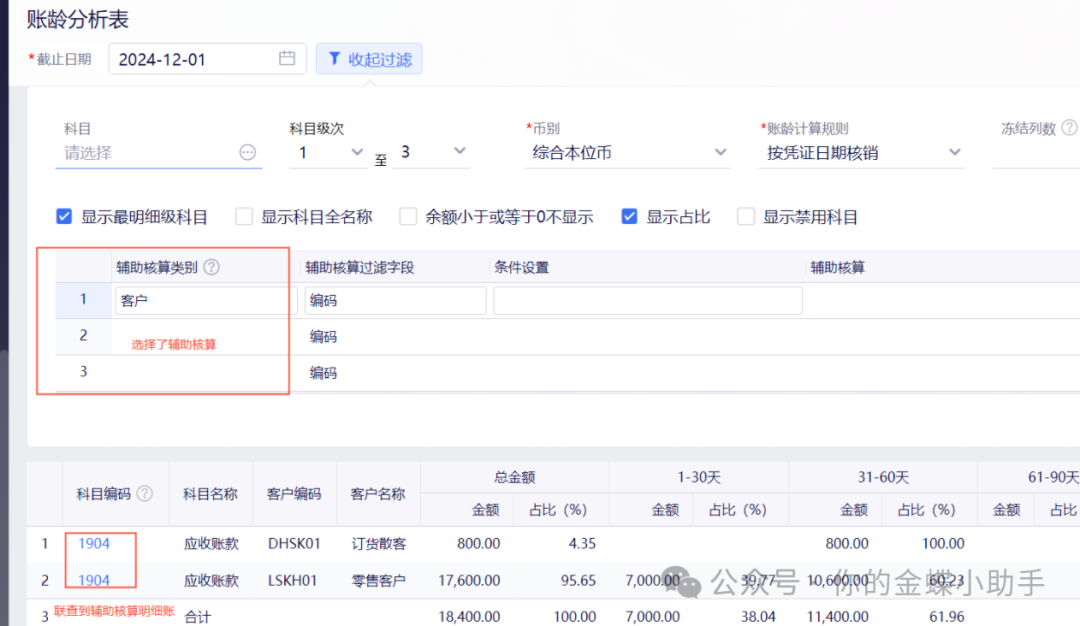Image resolution: width=1080 pixels, height=626 pixels.
Task: Click the help icon next to 冻结列数
Action: pos(1069,128)
